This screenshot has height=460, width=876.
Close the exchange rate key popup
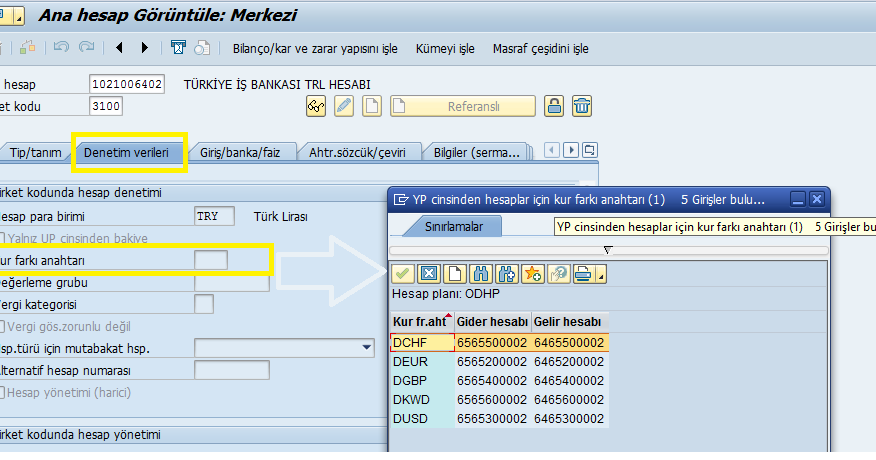817,199
